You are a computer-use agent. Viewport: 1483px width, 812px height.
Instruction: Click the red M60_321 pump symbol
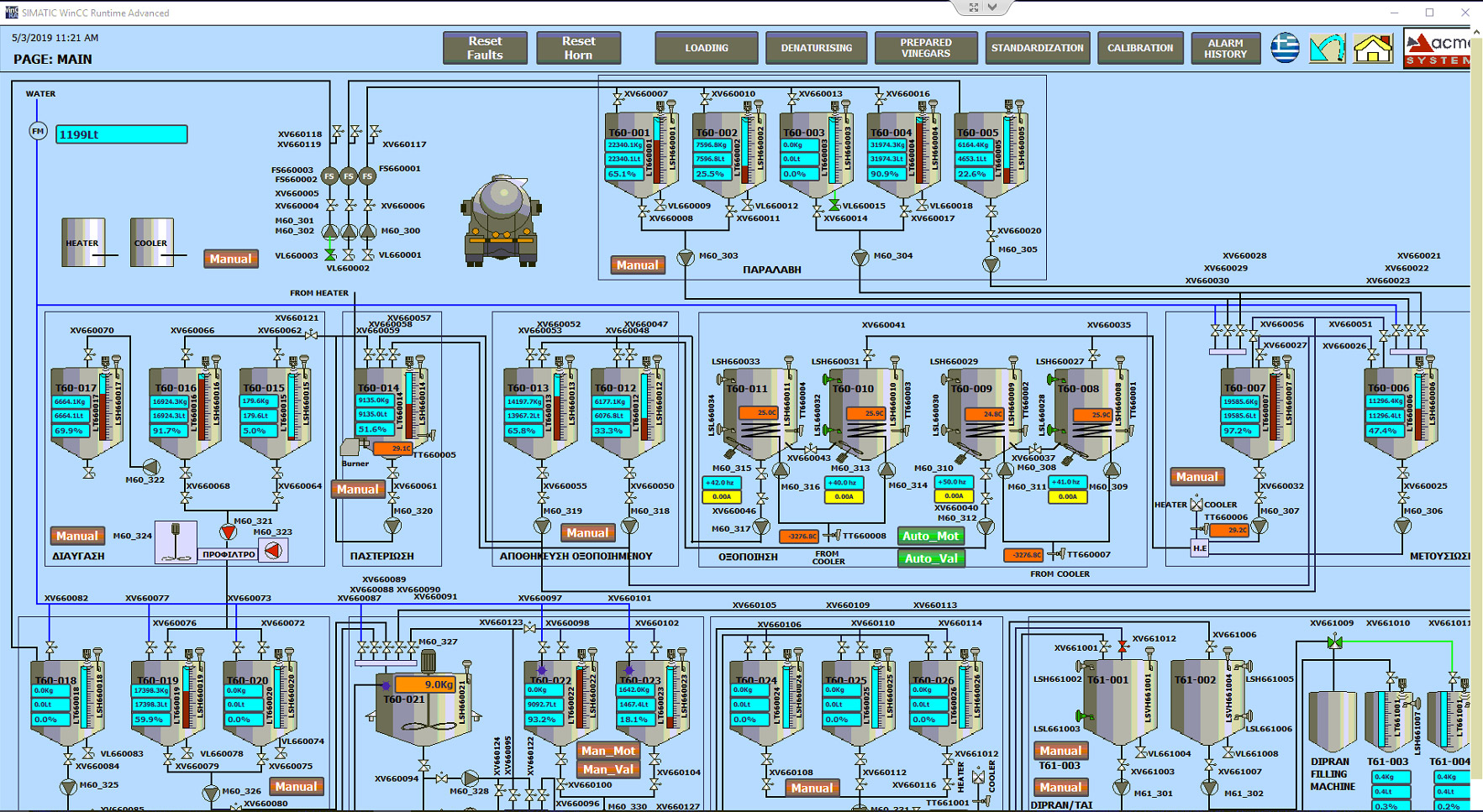coord(228,532)
